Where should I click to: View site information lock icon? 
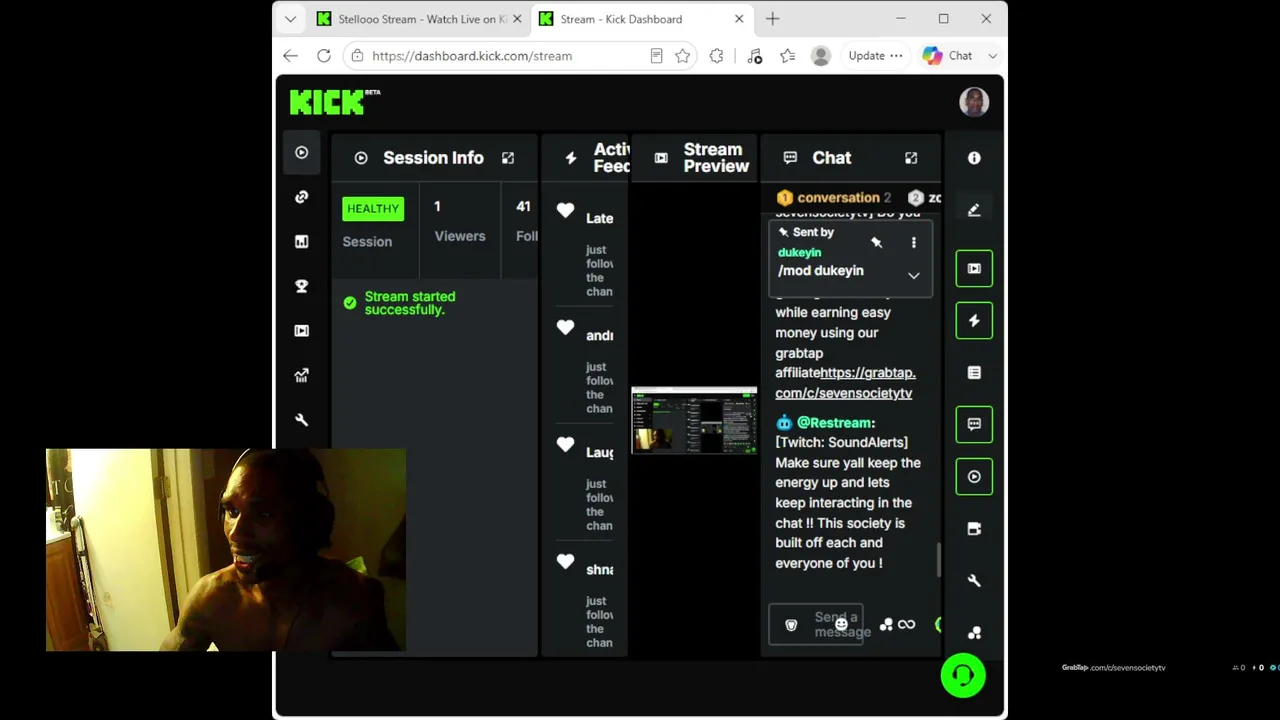(357, 56)
